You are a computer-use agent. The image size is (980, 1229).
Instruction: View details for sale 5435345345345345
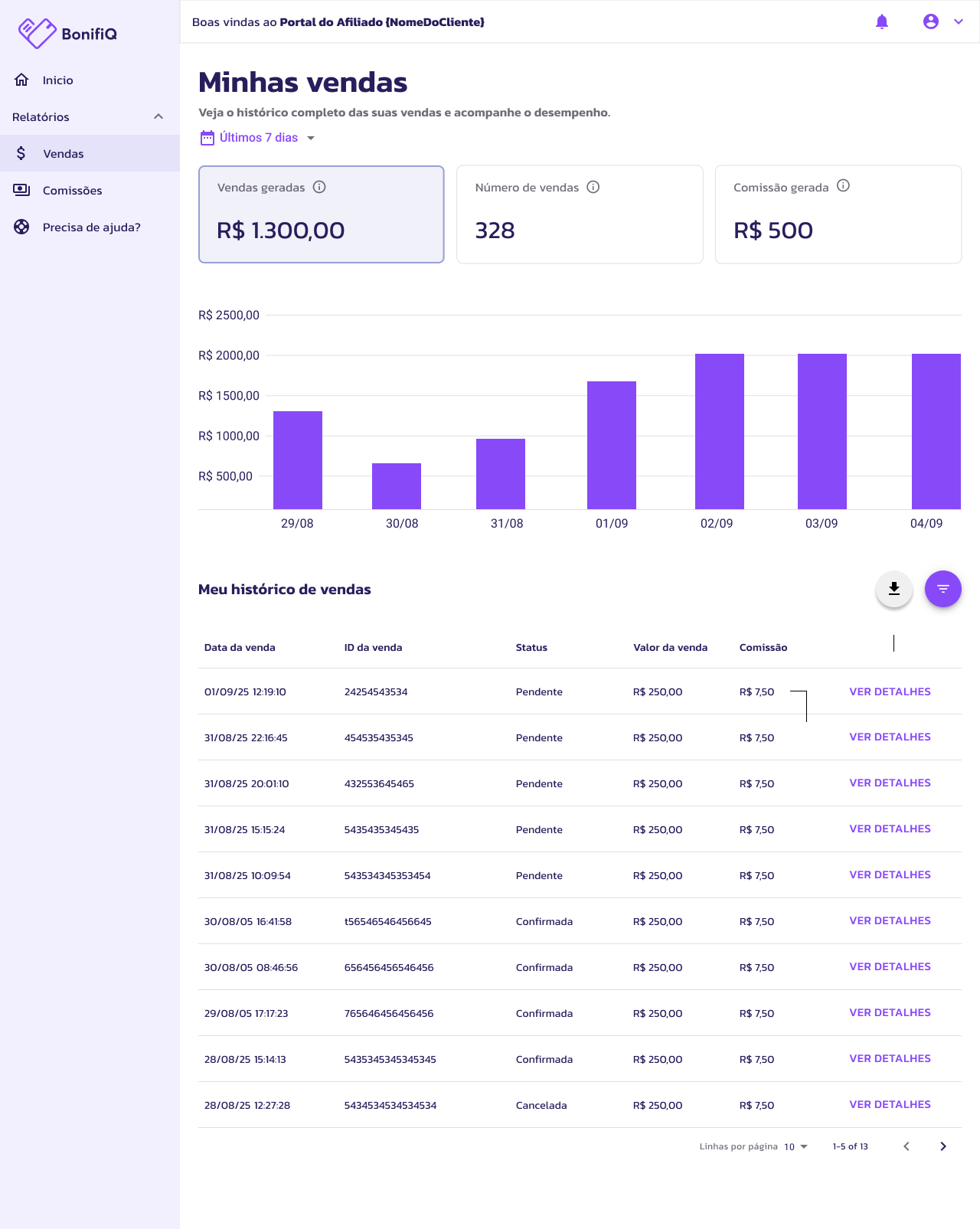[x=890, y=1058]
